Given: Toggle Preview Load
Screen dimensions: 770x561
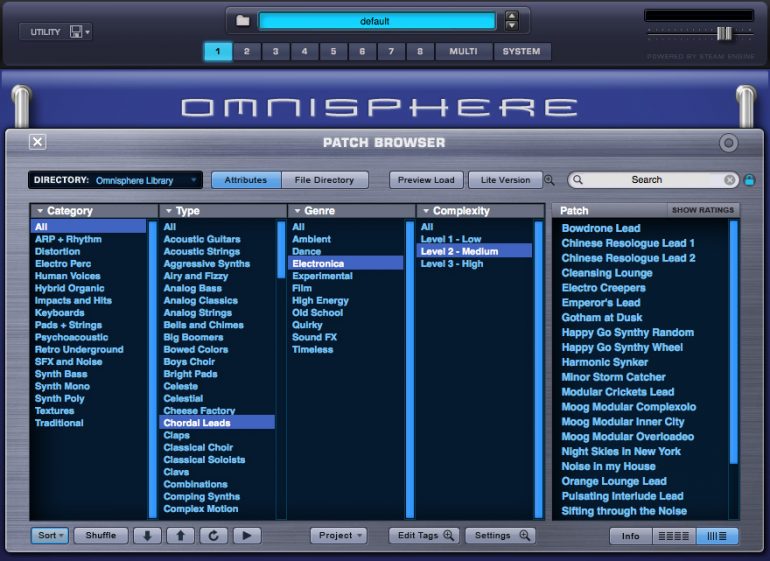Looking at the screenshot, I should pos(426,180).
